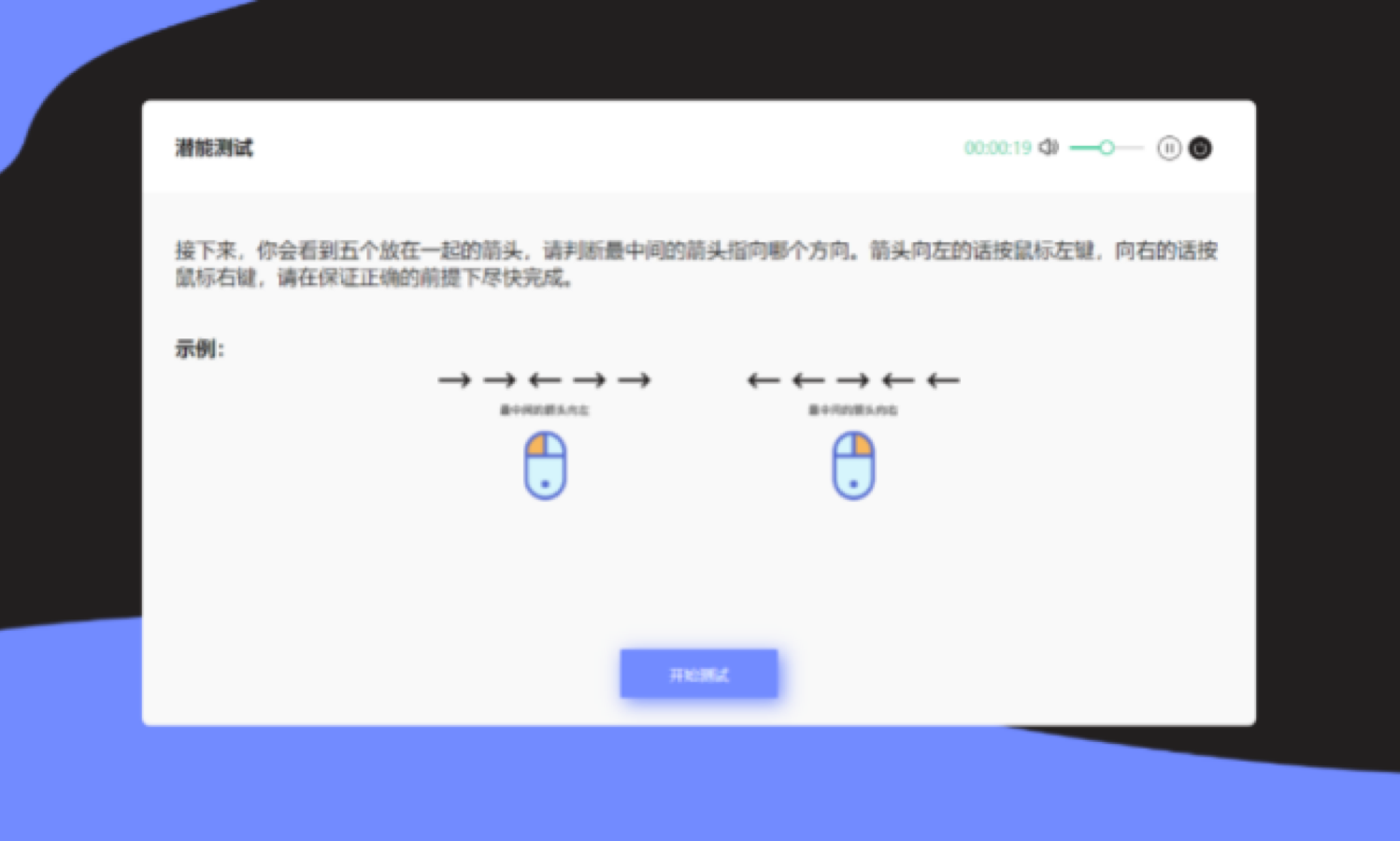Pause the test timer
This screenshot has height=841, width=1400.
point(1168,148)
